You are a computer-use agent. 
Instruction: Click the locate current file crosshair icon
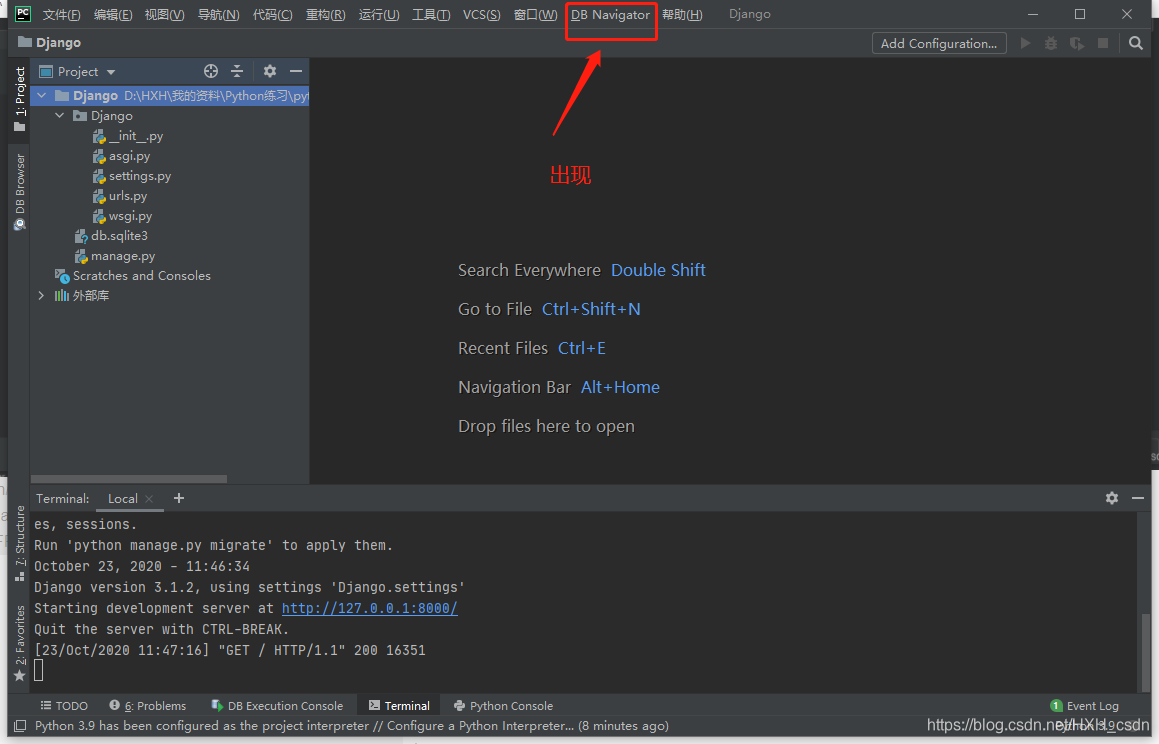[x=211, y=71]
